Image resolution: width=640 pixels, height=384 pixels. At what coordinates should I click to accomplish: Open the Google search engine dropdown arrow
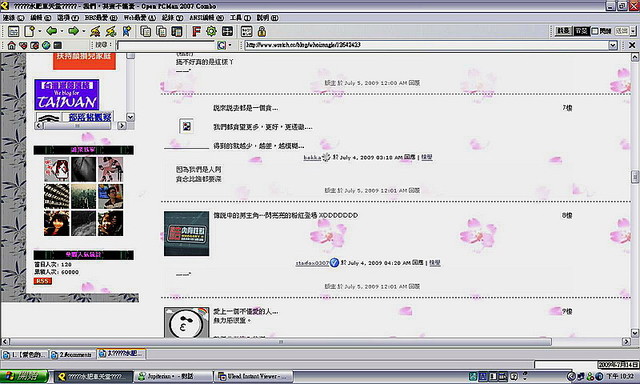[x=230, y=45]
